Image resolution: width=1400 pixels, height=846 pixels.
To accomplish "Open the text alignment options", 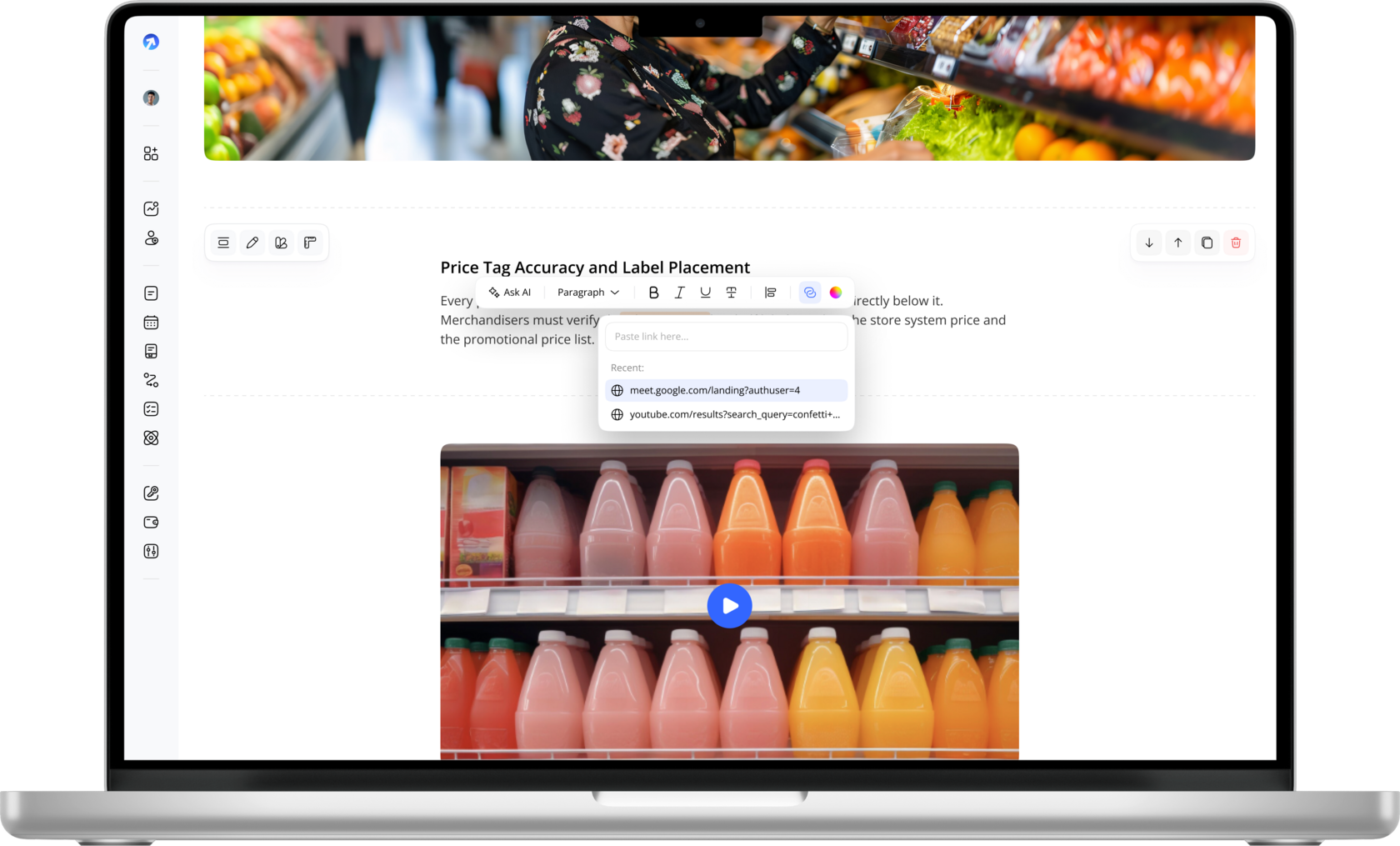I will (x=770, y=293).
